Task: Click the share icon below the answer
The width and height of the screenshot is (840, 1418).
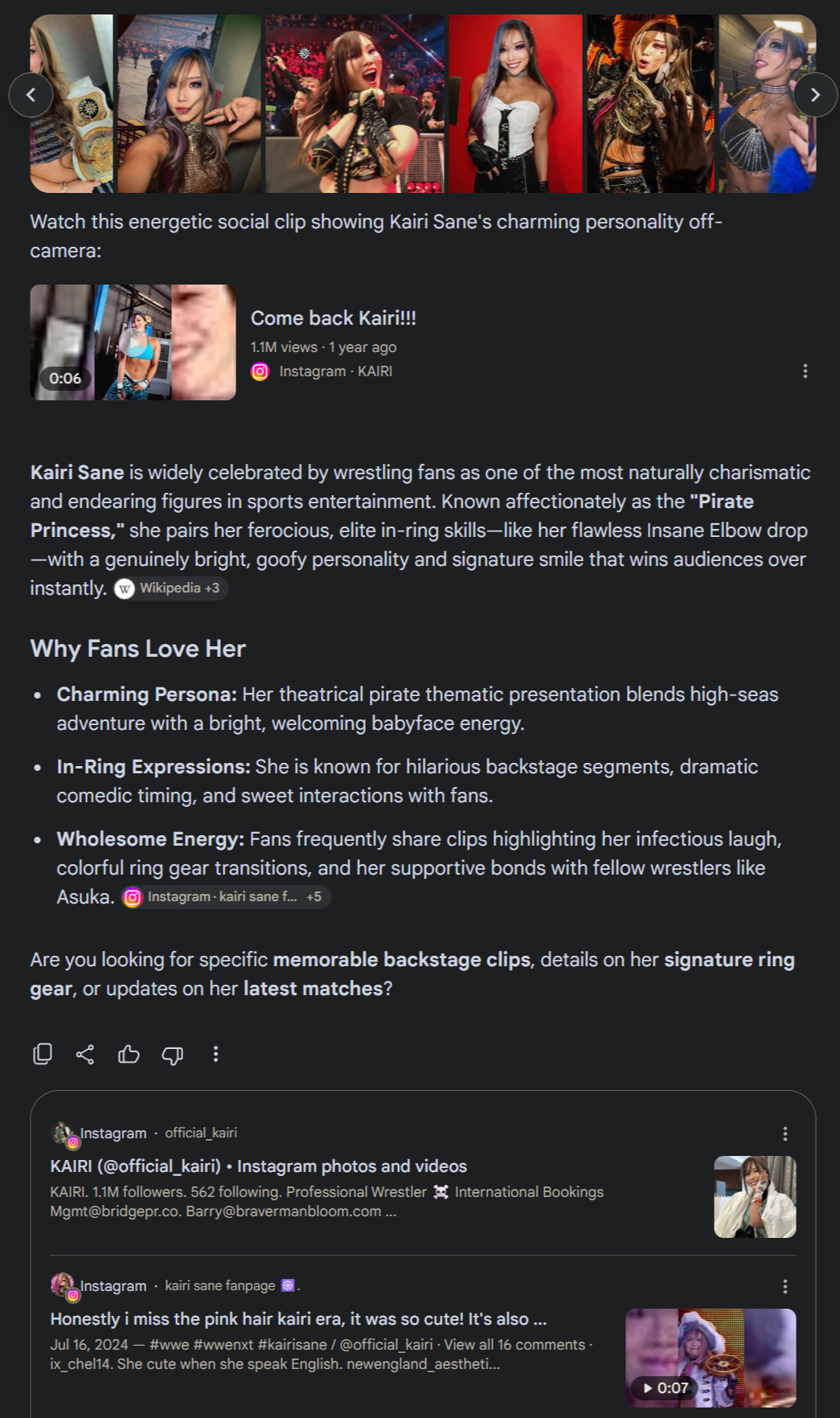Action: 85,1054
